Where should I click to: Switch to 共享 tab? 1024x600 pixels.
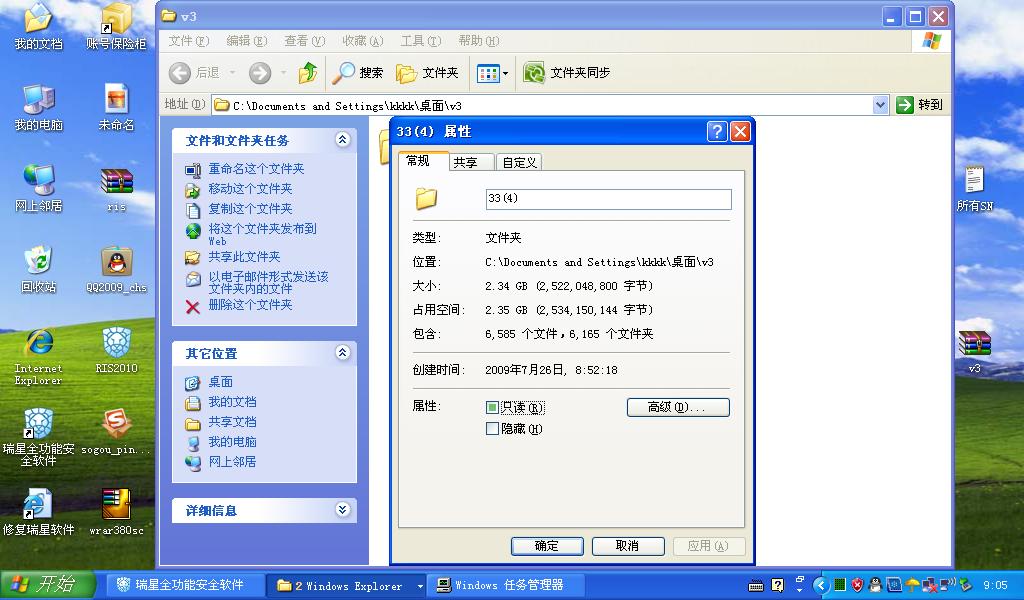[x=472, y=163]
